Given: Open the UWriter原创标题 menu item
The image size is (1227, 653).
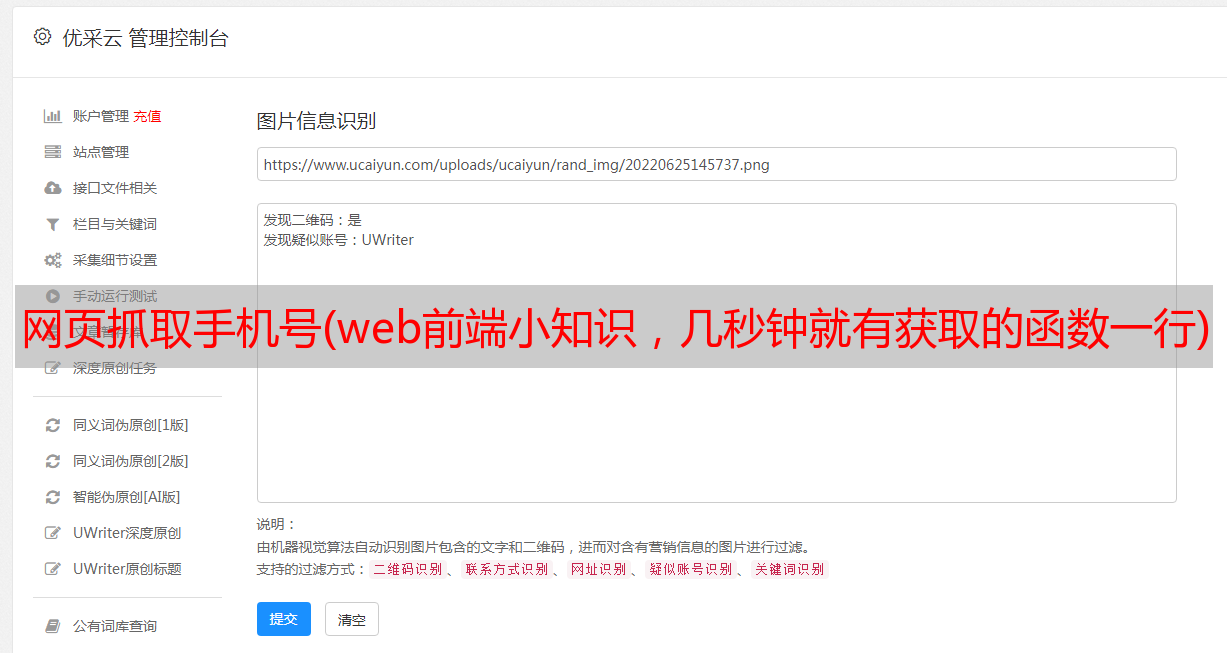Looking at the screenshot, I should [127, 569].
